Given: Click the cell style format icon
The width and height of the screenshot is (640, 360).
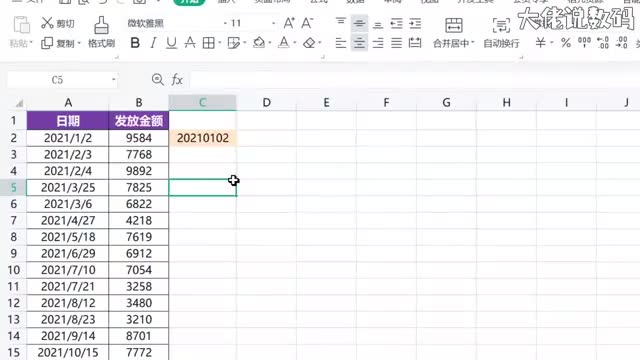Looking at the screenshot, I should (x=233, y=43).
